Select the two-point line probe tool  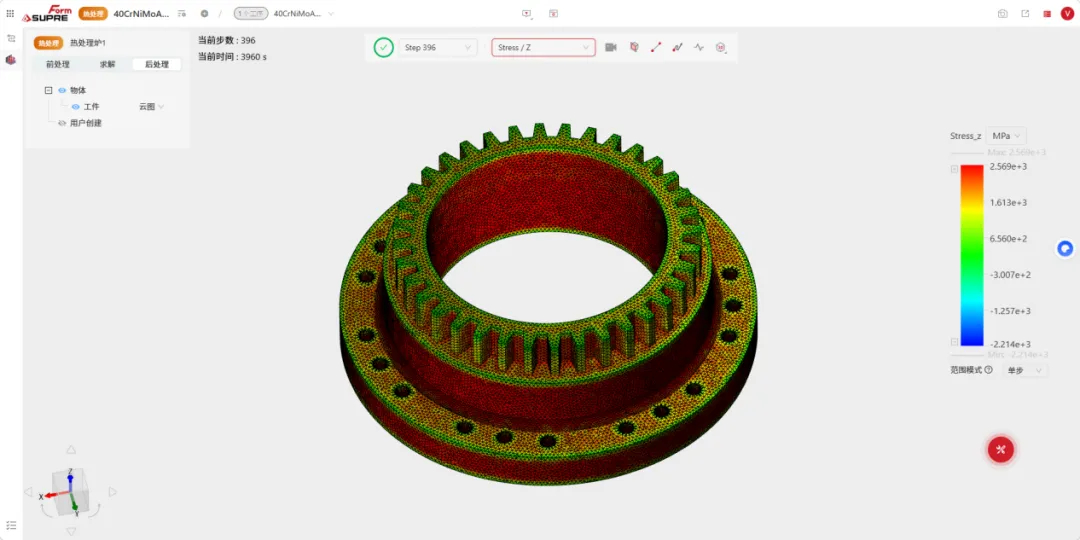click(x=656, y=48)
